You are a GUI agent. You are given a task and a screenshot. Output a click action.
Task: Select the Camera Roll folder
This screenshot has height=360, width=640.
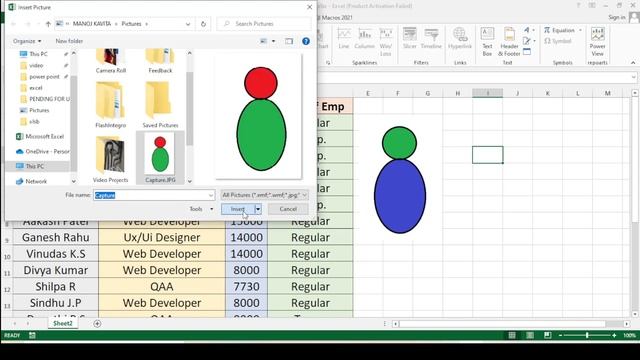pyautogui.click(x=111, y=61)
